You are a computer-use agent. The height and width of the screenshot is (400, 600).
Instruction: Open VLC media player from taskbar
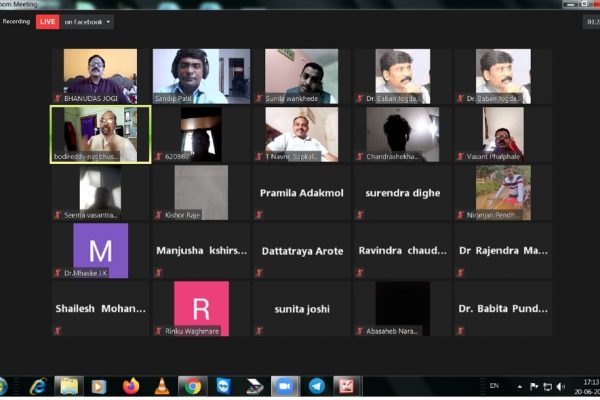pos(160,386)
